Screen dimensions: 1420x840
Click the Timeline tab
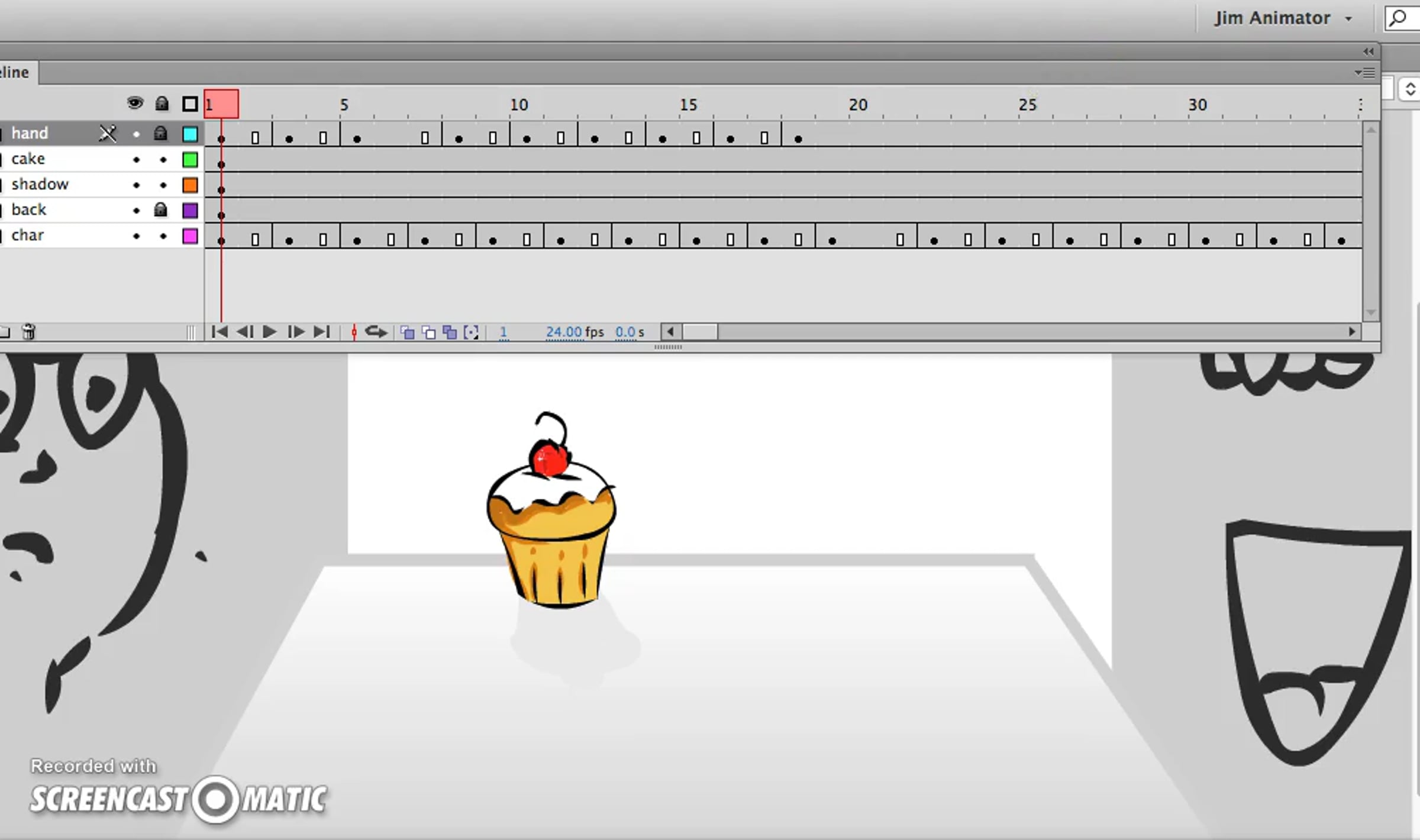pos(15,73)
